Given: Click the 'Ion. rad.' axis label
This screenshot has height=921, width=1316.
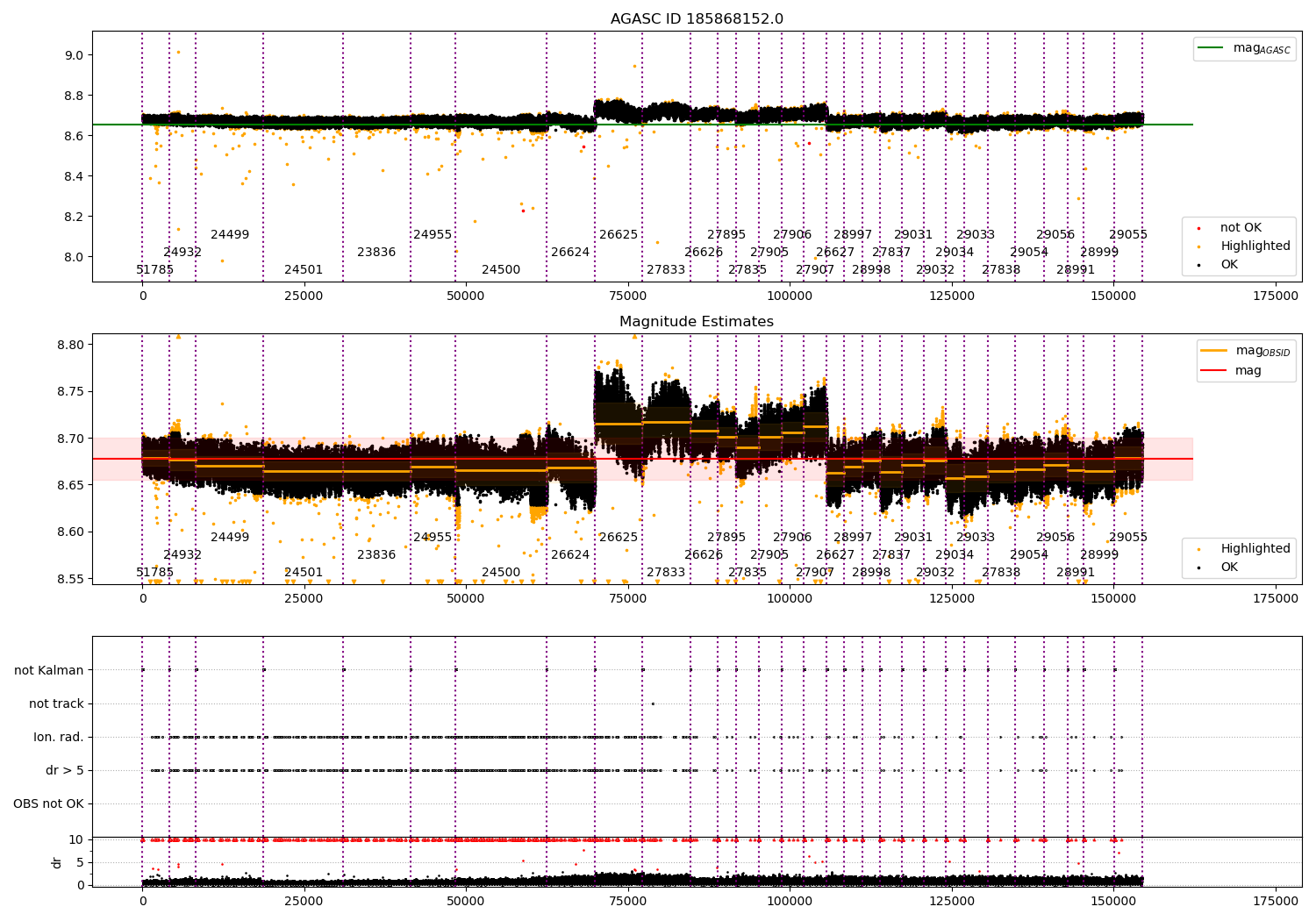Looking at the screenshot, I should click(x=59, y=737).
